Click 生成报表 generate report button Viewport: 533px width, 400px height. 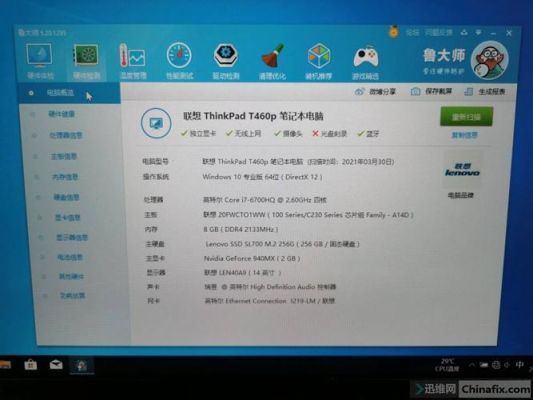click(x=485, y=92)
